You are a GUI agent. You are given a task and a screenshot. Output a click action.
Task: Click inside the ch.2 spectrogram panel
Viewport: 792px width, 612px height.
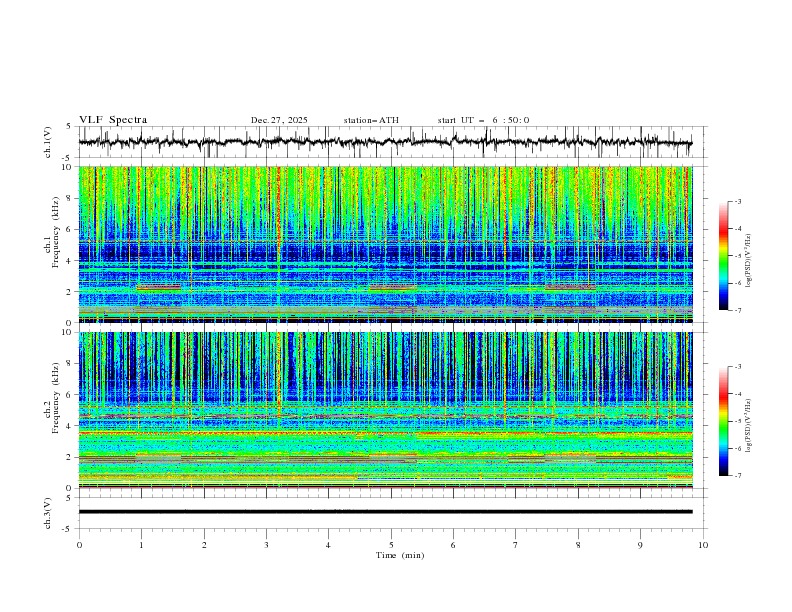[385, 410]
